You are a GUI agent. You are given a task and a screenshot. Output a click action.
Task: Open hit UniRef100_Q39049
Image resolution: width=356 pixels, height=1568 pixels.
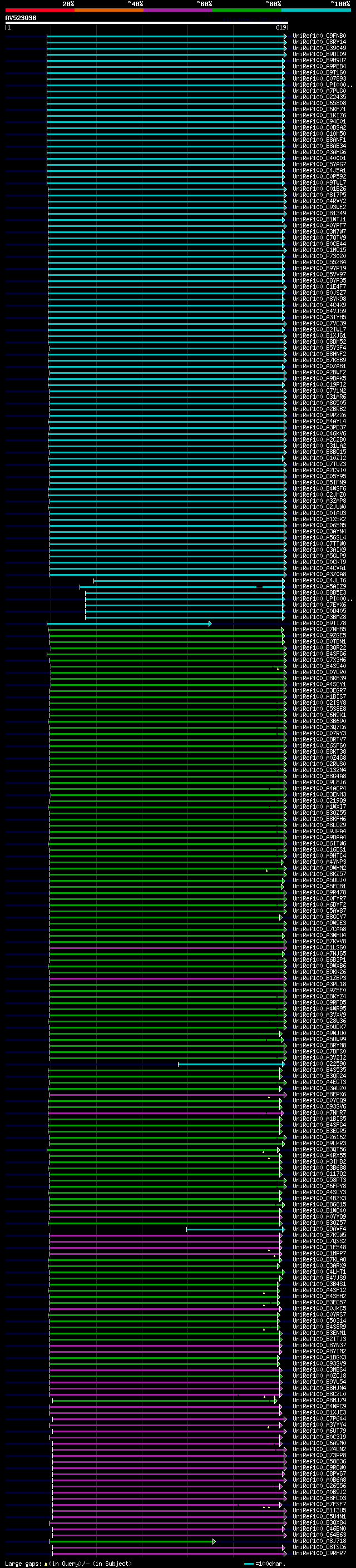[x=319, y=48]
